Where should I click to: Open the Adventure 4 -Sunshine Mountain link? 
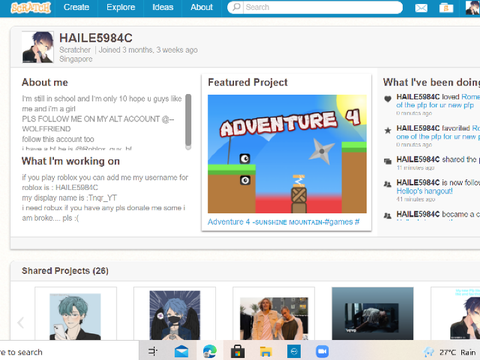point(283,222)
